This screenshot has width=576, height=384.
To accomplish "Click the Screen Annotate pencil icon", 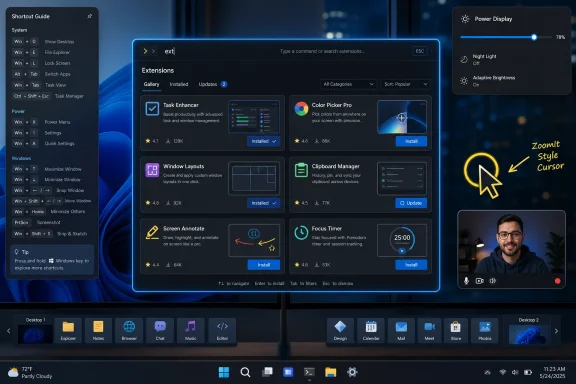I will tap(152, 232).
